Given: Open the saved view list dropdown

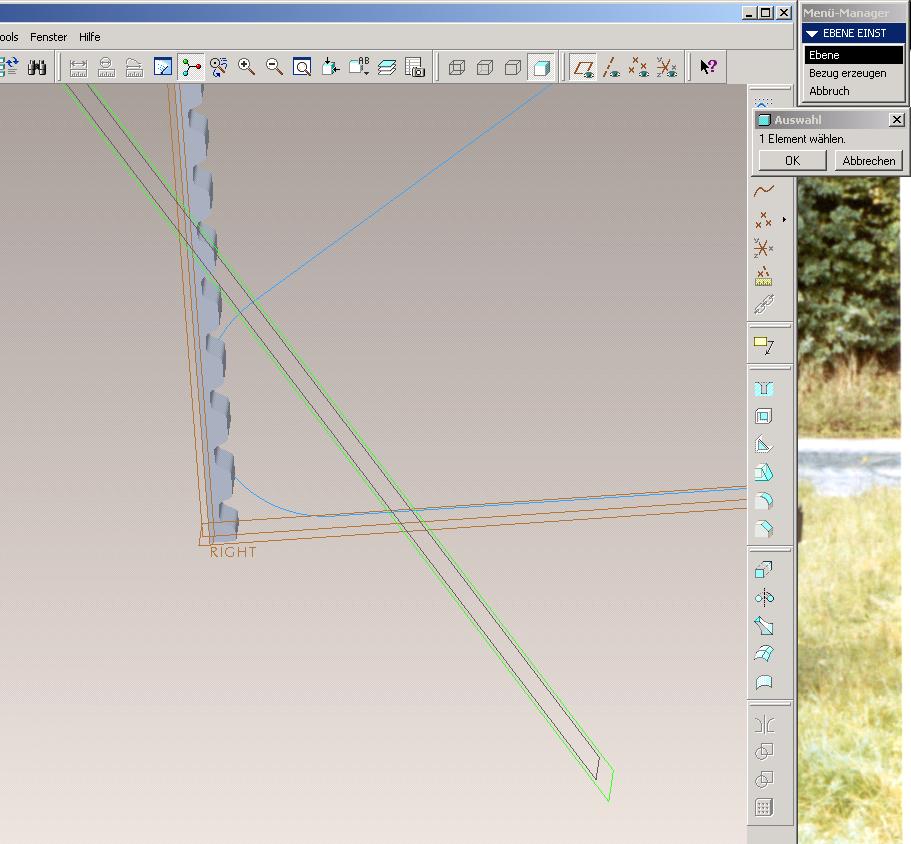Looking at the screenshot, I should (x=358, y=67).
